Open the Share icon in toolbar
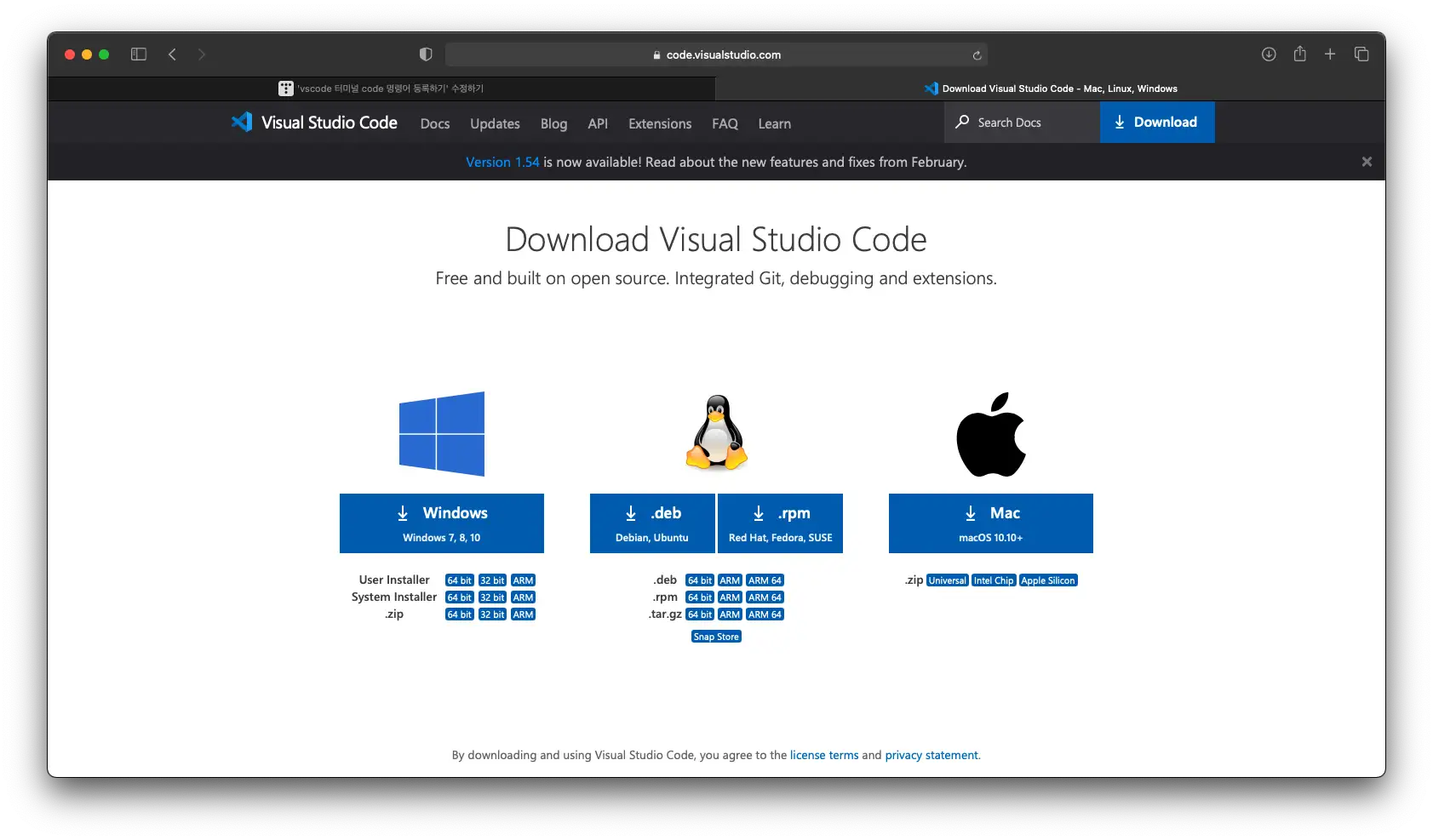Viewport: 1433px width, 840px height. (x=1299, y=54)
